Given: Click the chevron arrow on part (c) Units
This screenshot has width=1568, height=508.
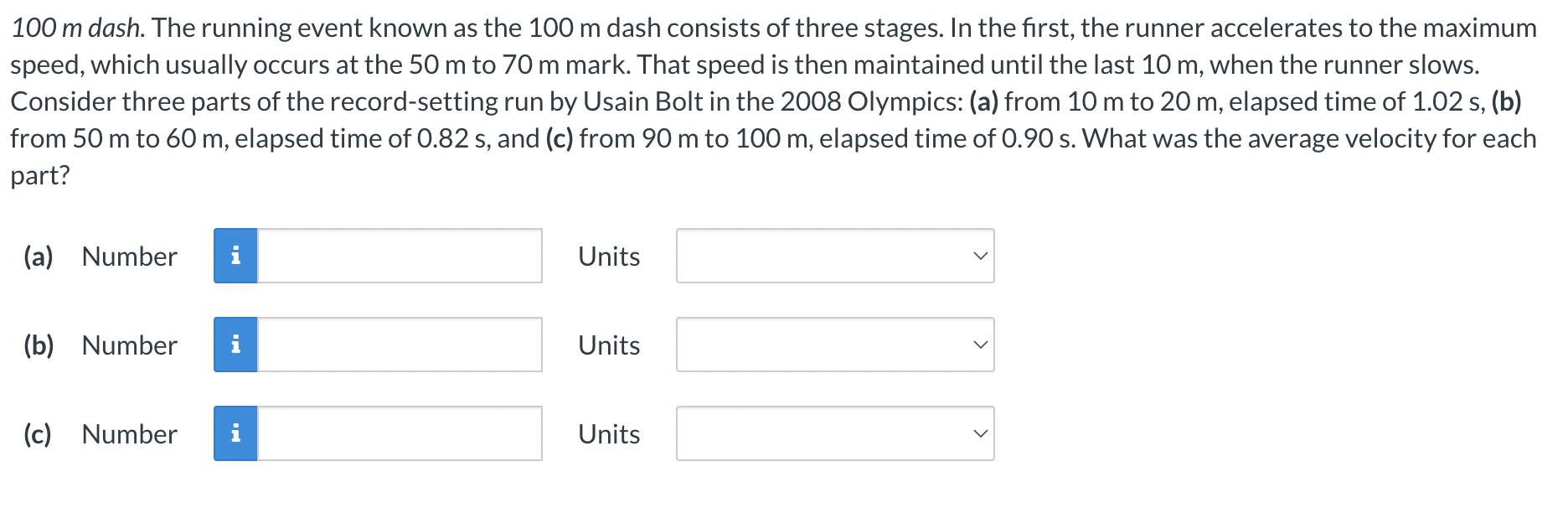Looking at the screenshot, I should (x=980, y=433).
